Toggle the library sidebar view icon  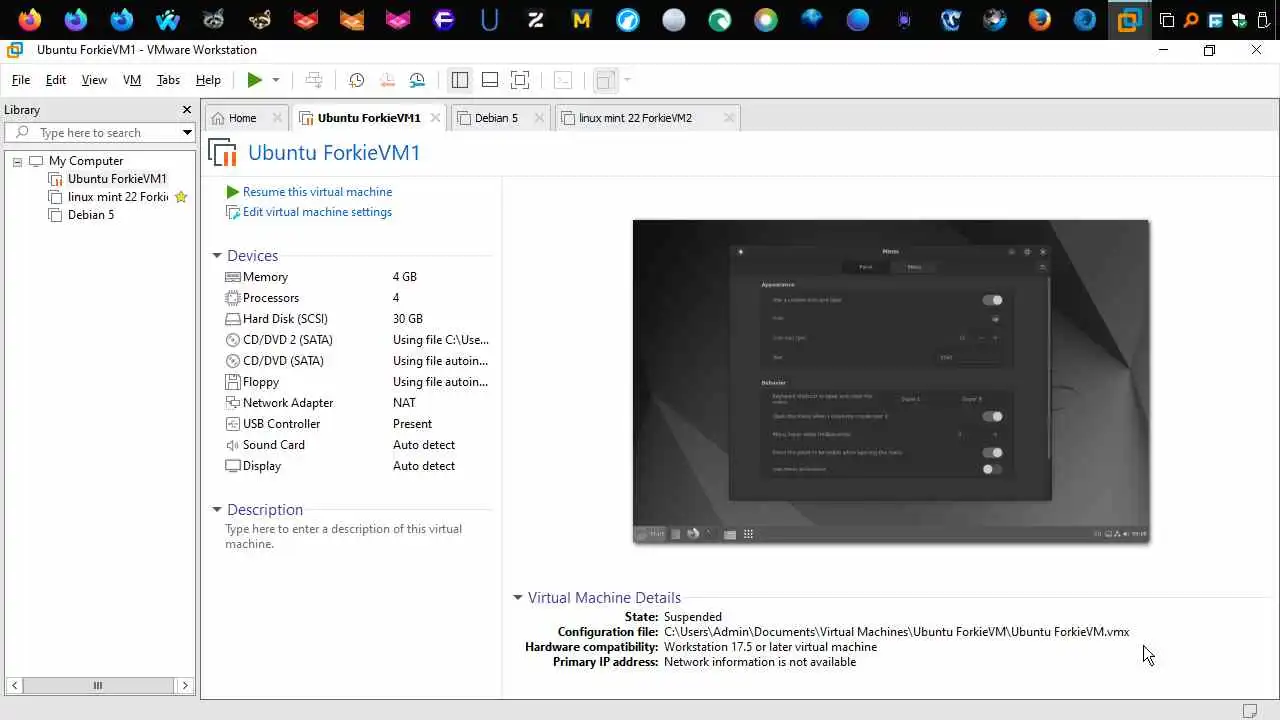[460, 80]
